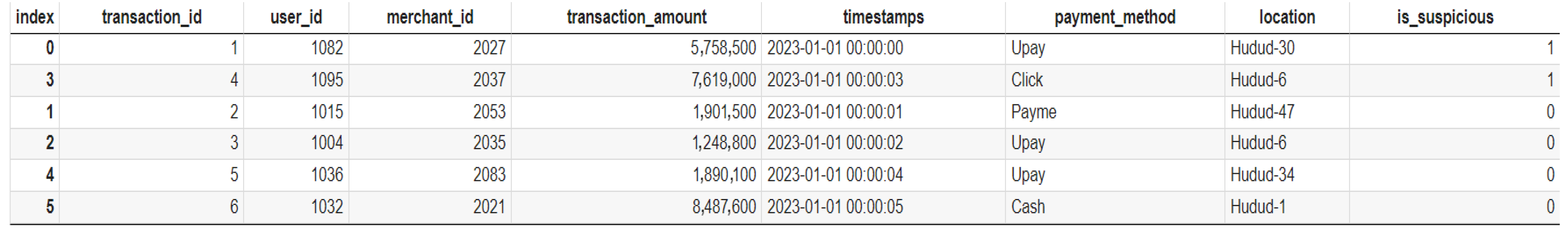The image size is (1568, 234).
Task: Select row index 0
Action: pyautogui.click(x=49, y=48)
